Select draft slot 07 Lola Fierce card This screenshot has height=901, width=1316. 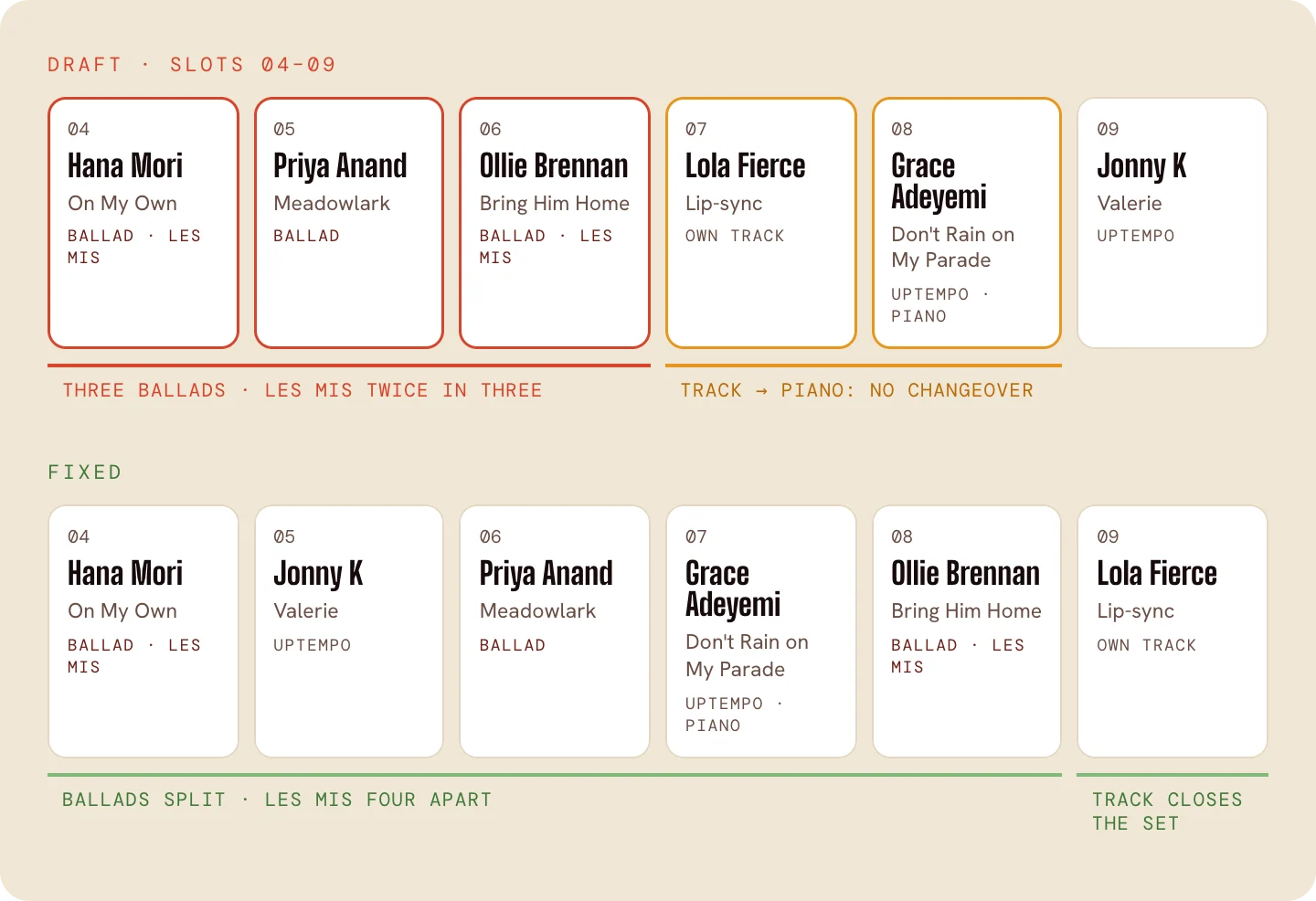coord(761,223)
